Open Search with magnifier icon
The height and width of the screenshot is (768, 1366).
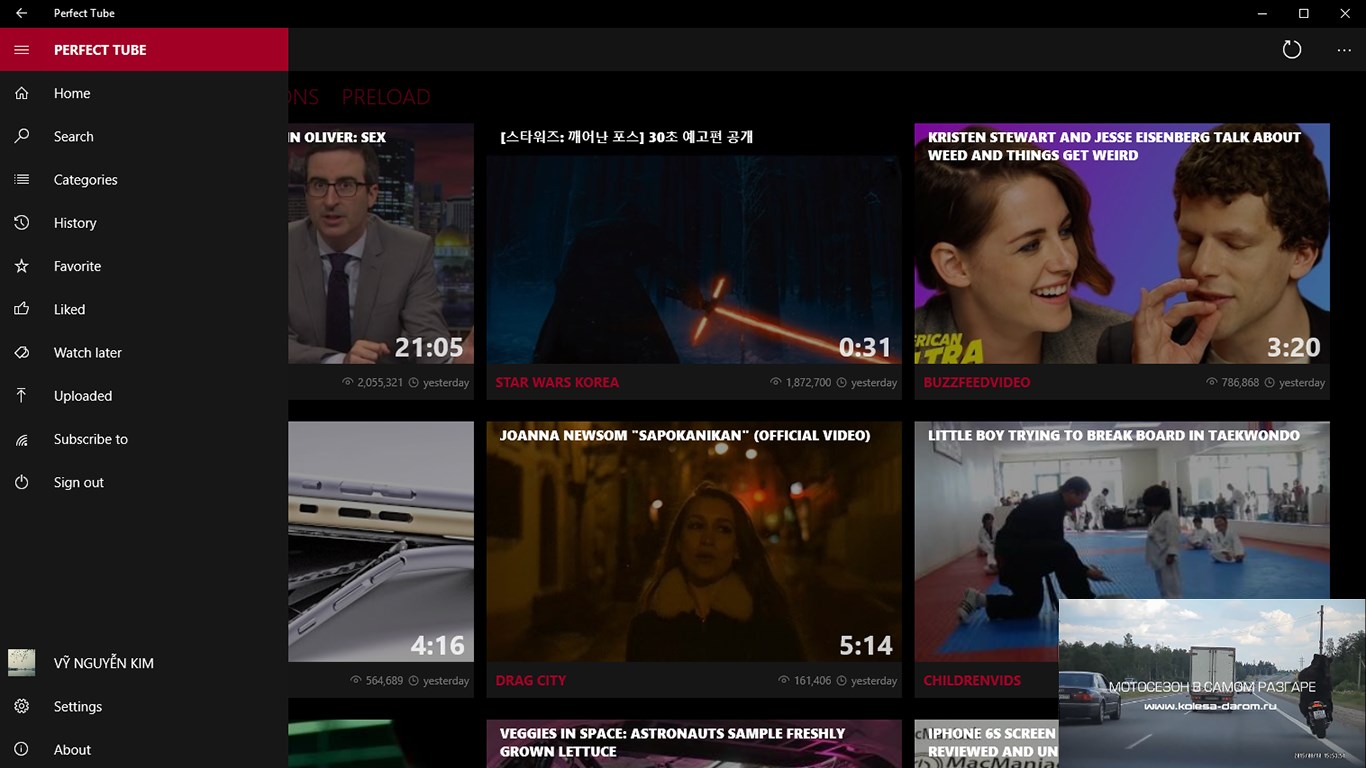(x=22, y=136)
